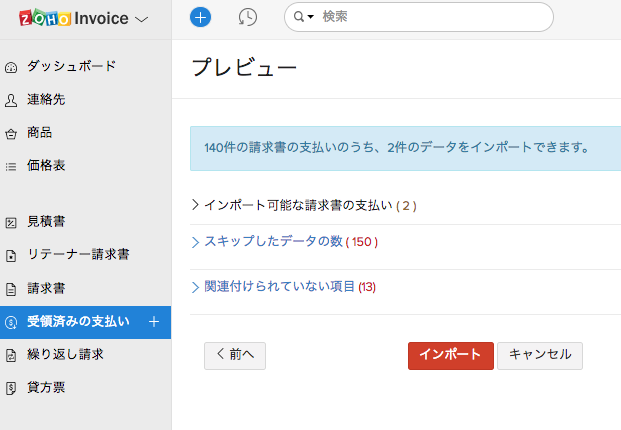Click the estimates icon in sidebar

(x=11, y=222)
